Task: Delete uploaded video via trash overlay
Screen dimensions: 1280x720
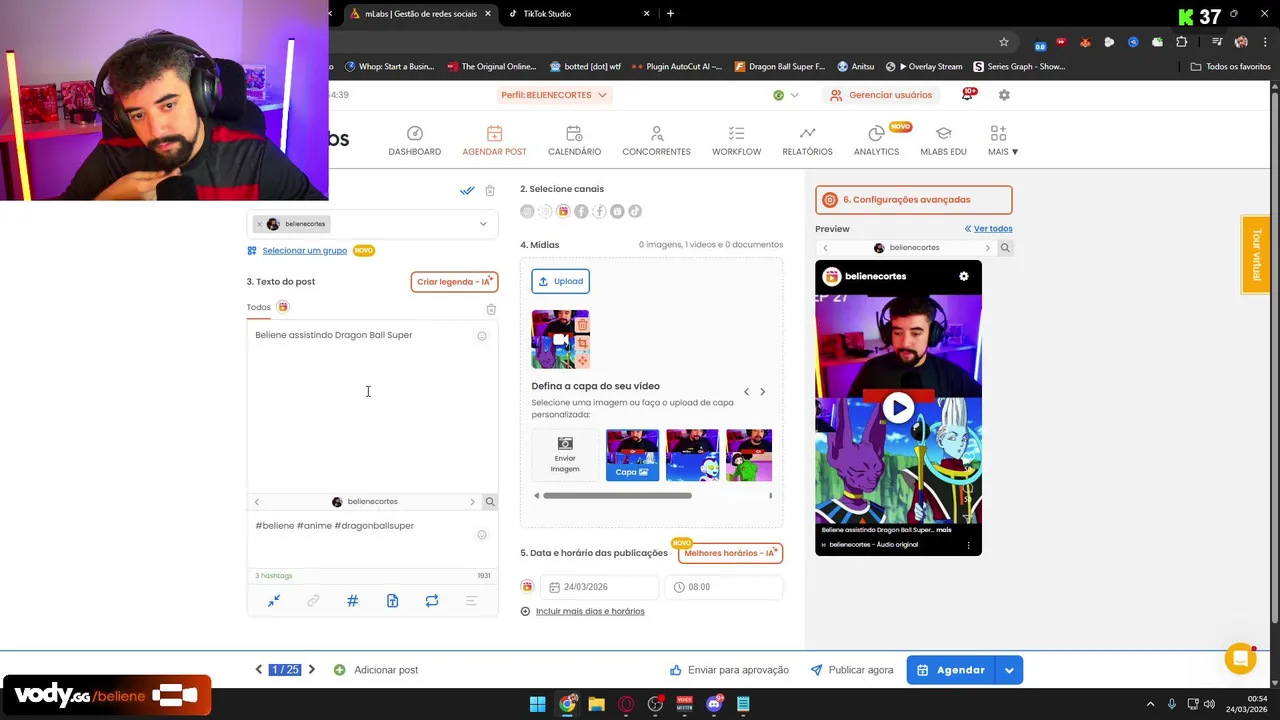Action: 582,325
